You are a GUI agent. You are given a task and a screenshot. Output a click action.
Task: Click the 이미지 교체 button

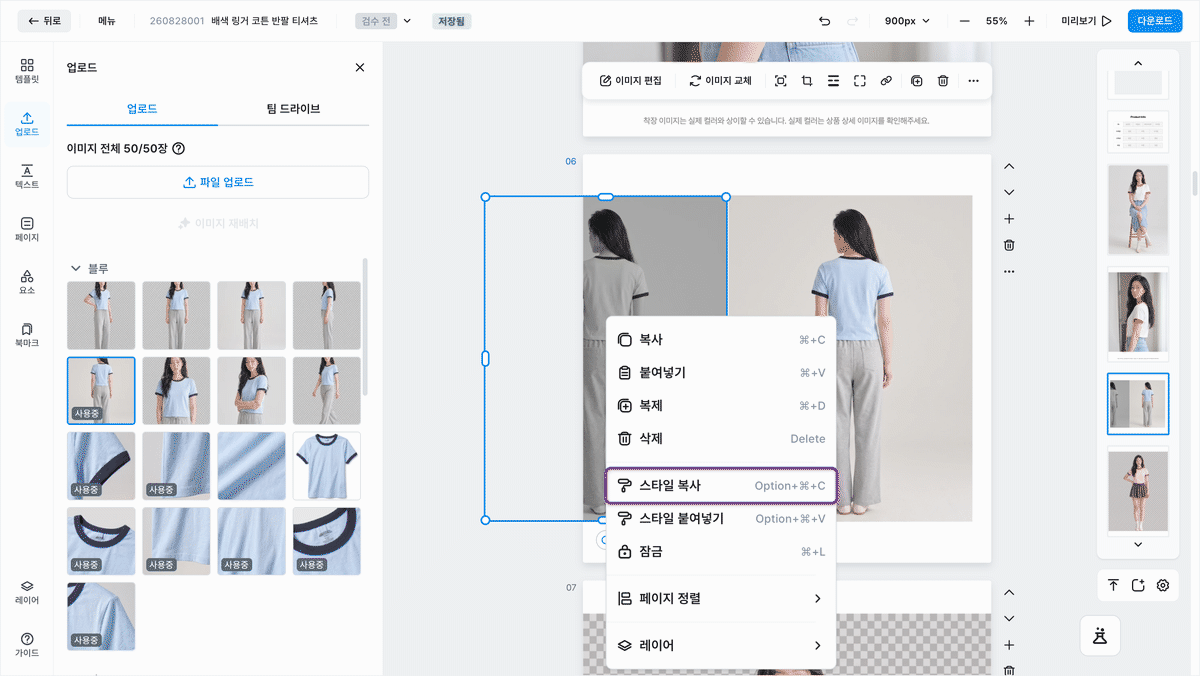[x=720, y=81]
